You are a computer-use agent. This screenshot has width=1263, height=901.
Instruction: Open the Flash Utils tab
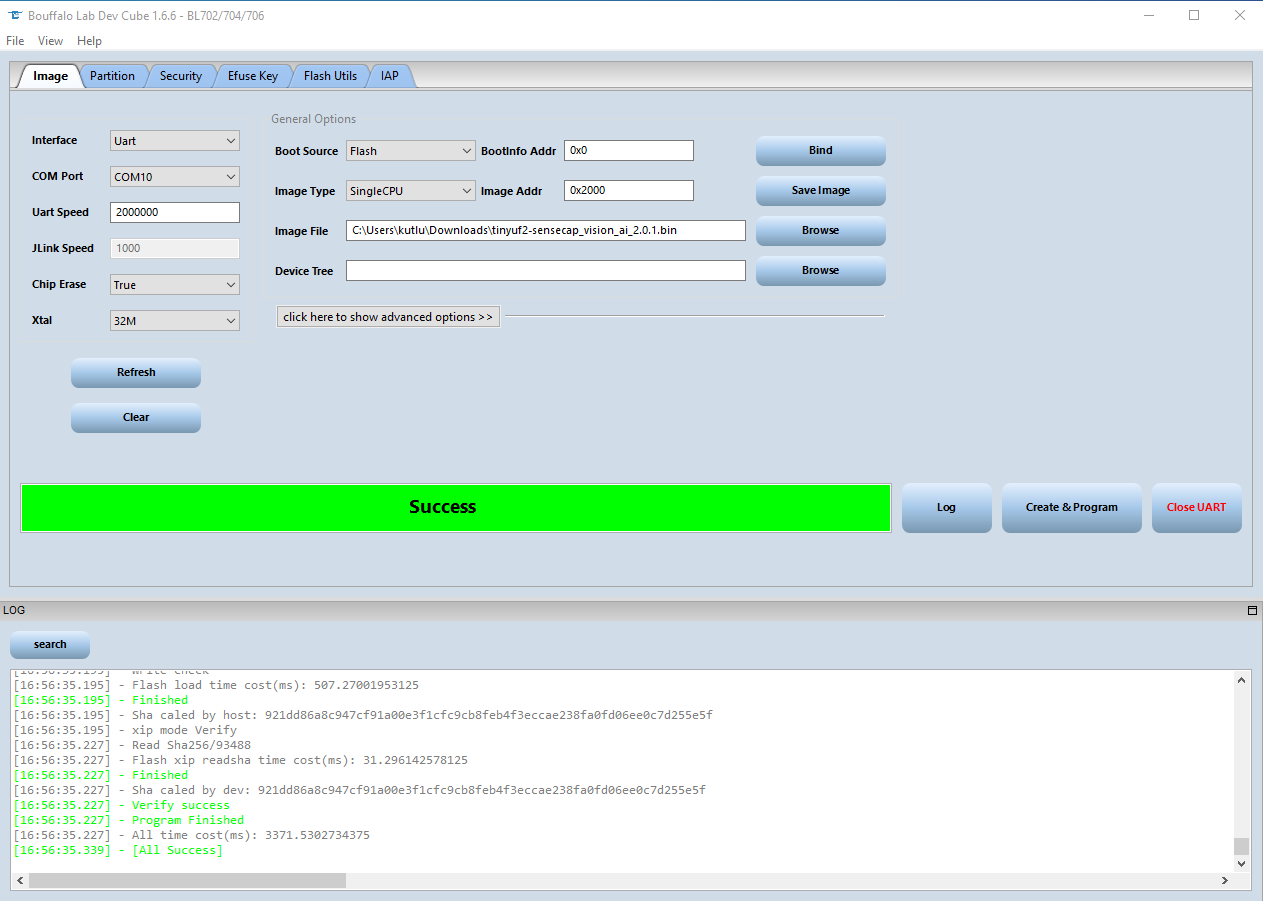pos(330,75)
